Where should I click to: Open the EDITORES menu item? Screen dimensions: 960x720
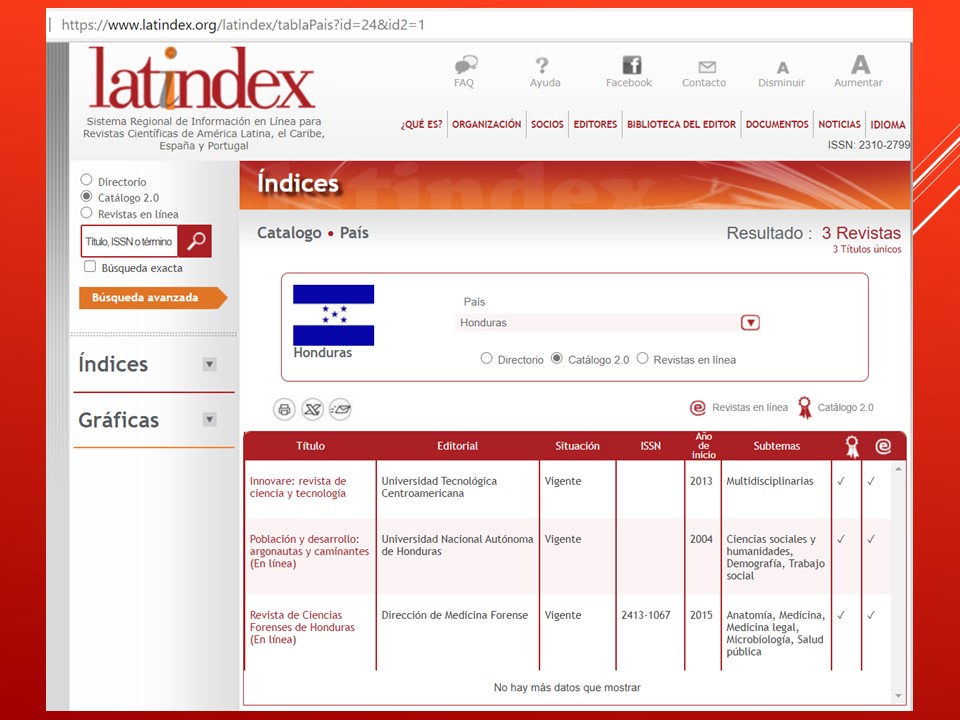tap(595, 124)
